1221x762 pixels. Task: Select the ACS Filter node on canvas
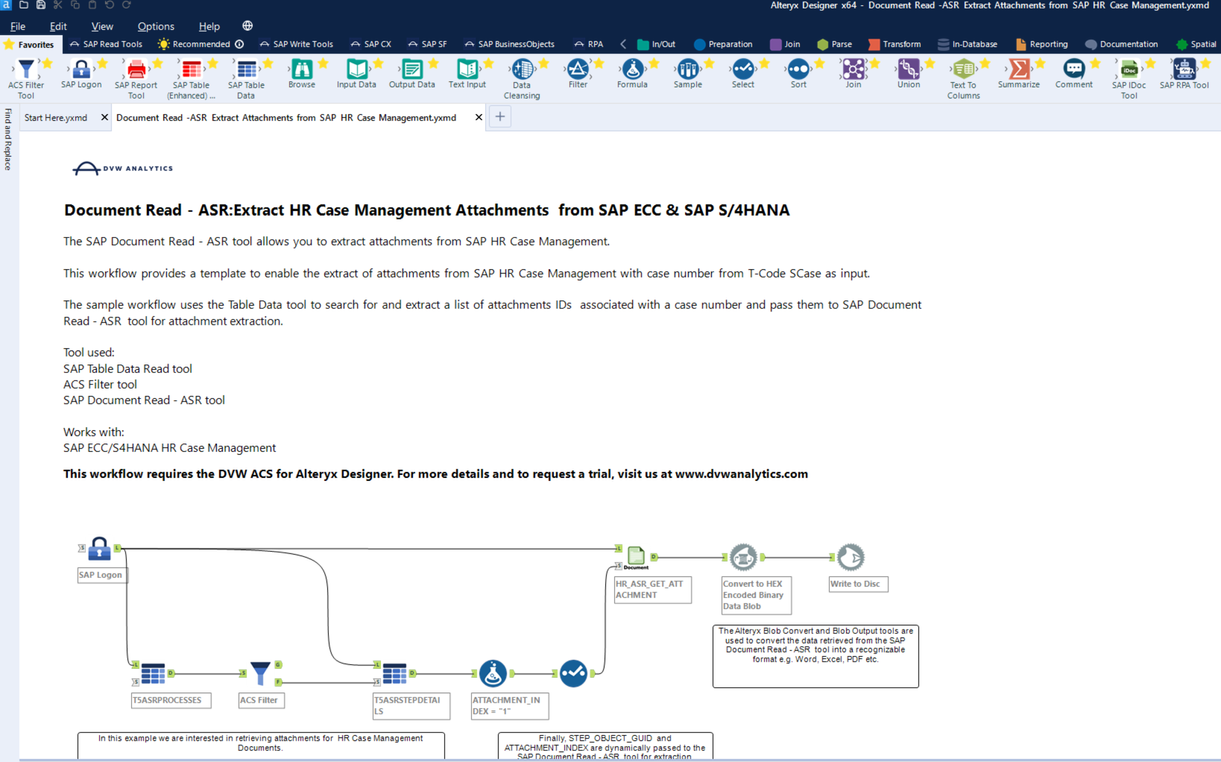(260, 674)
